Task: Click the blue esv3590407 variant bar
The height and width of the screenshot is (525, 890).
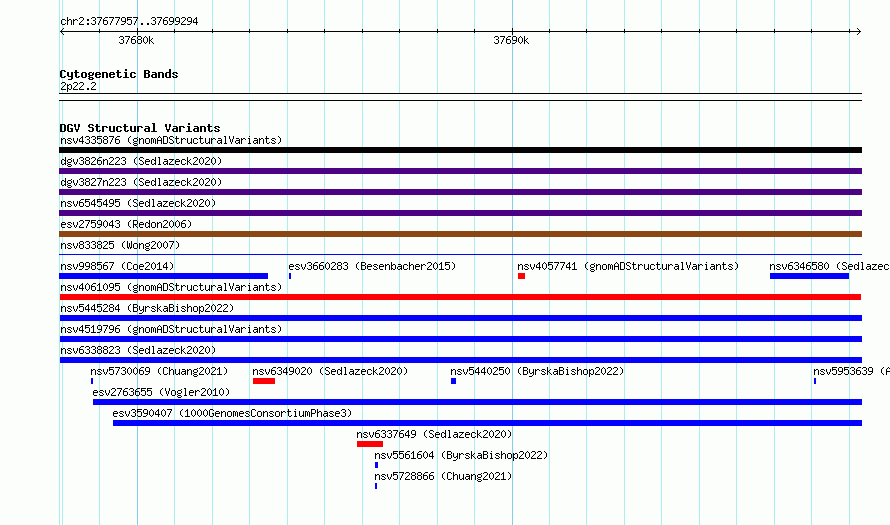Action: 488,423
